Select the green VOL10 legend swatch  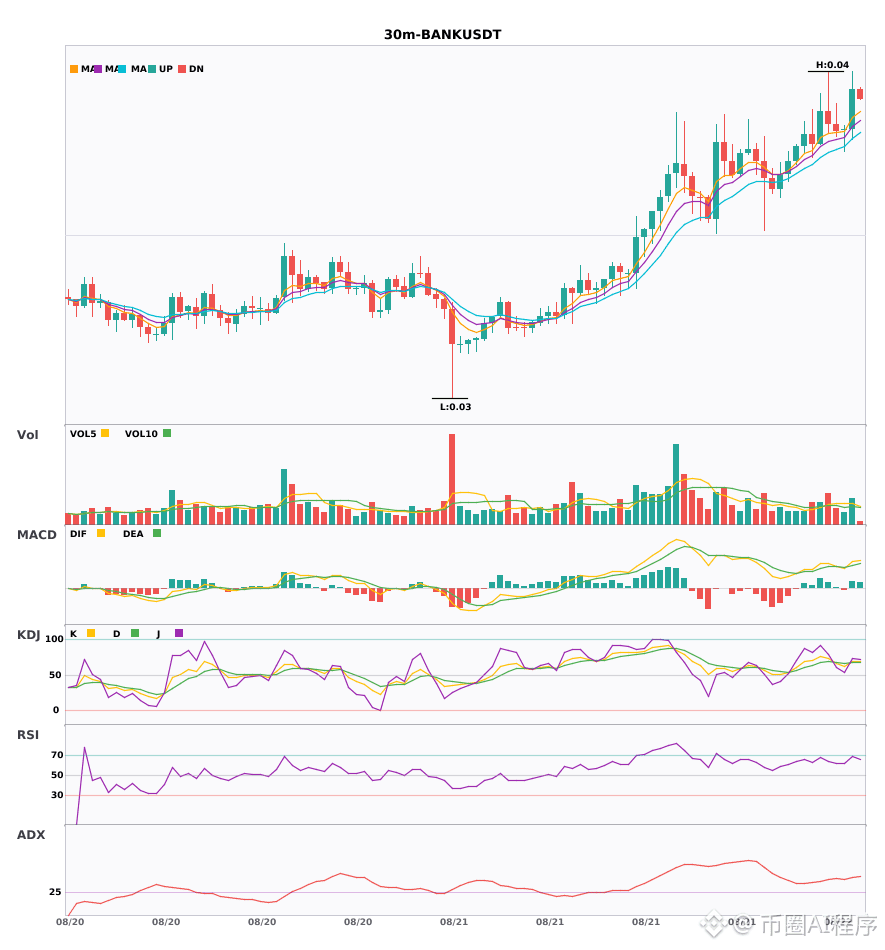tap(167, 433)
